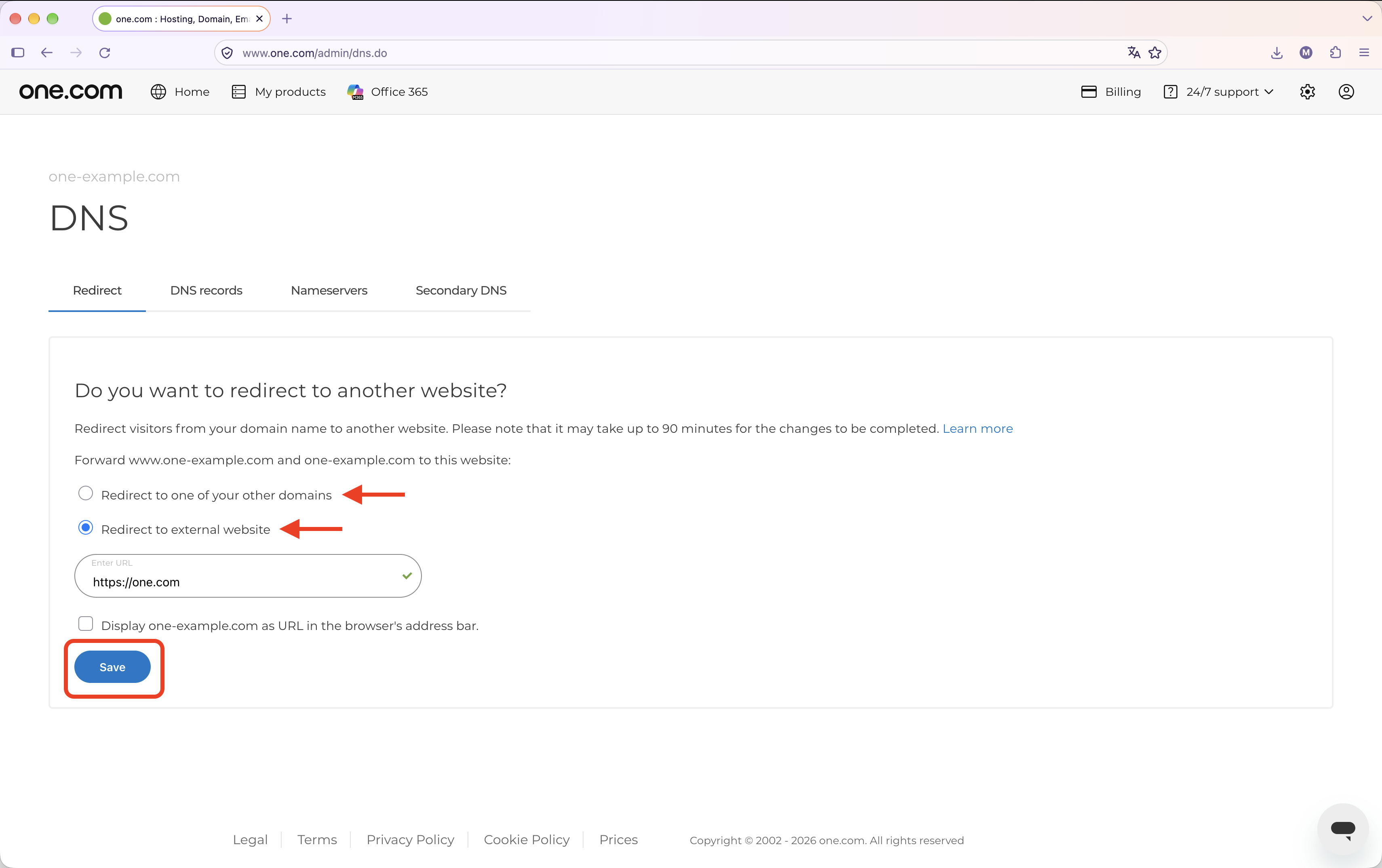1382x868 pixels.
Task: Open the browser hamburger menu
Action: (x=1364, y=53)
